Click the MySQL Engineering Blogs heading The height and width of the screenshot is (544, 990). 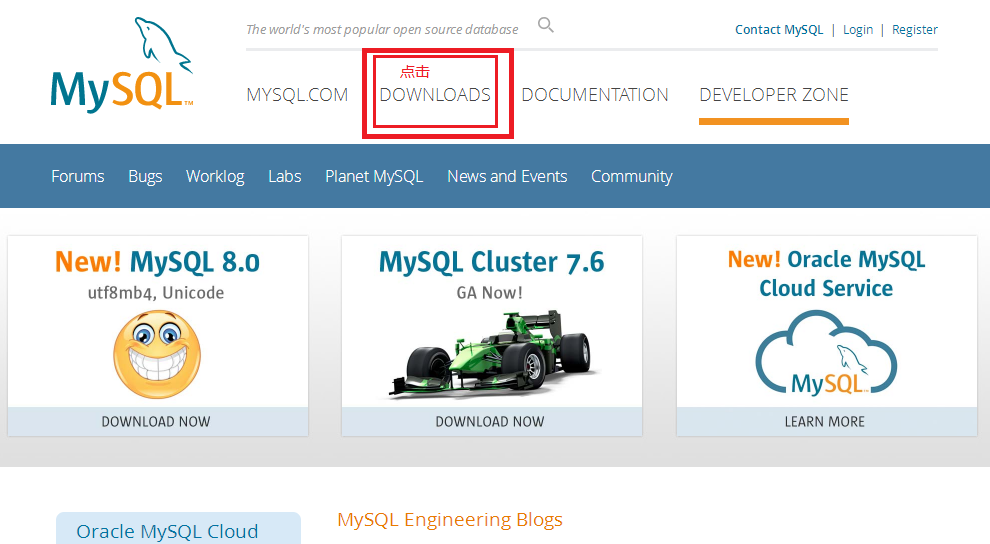pos(450,519)
